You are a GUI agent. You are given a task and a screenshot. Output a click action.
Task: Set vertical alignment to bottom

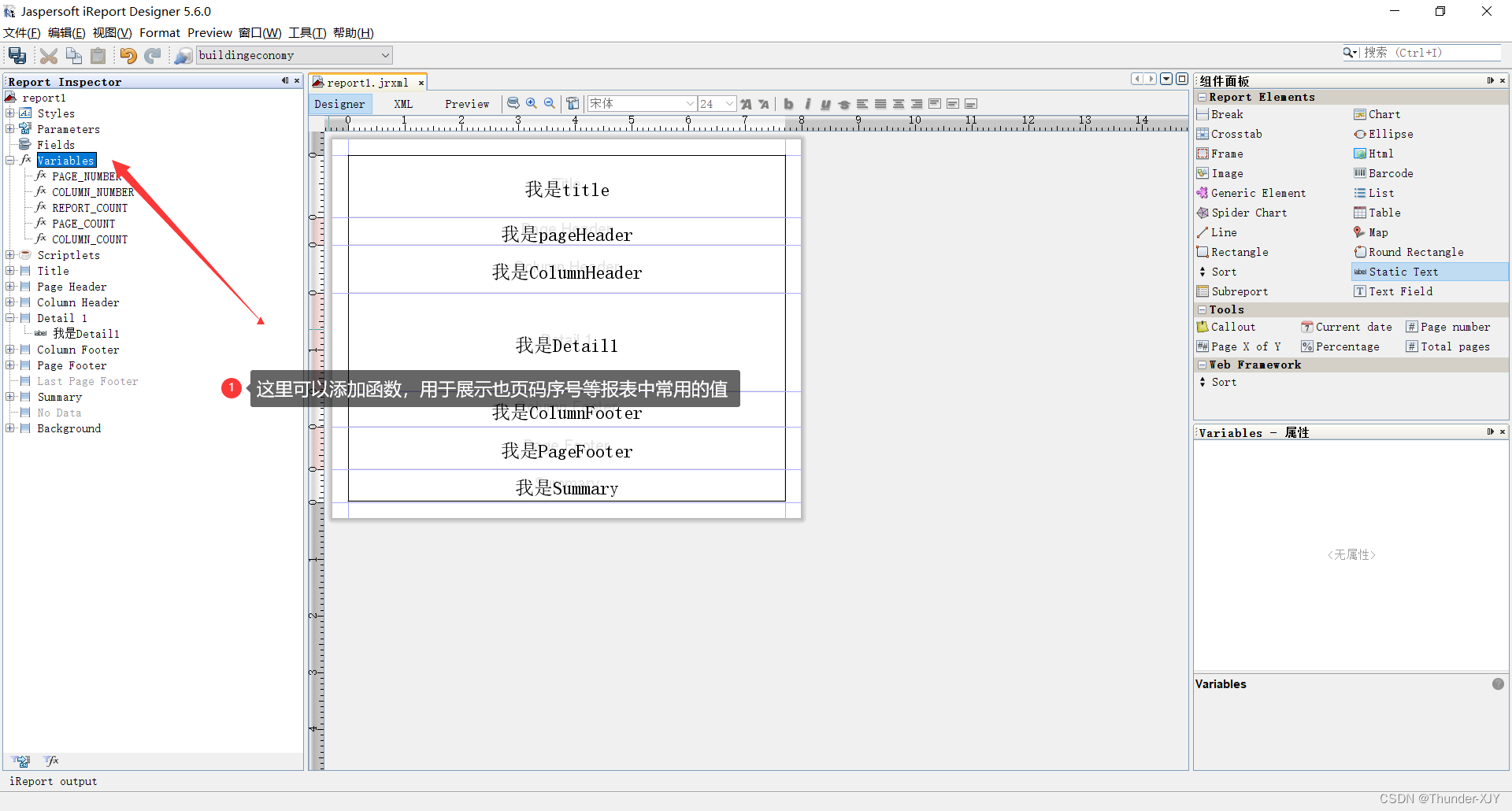(971, 103)
